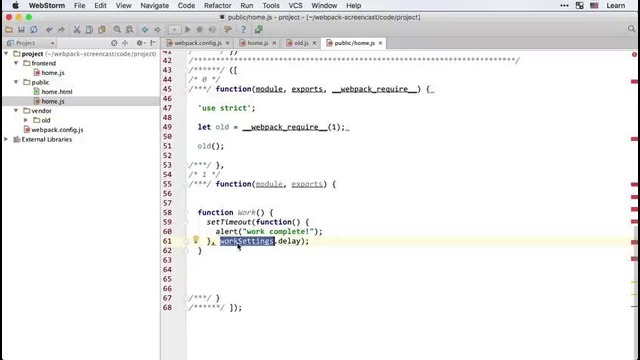Click the run with coverage icon
Viewport: 640px width, 360px height.
pyautogui.click(x=212, y=30)
